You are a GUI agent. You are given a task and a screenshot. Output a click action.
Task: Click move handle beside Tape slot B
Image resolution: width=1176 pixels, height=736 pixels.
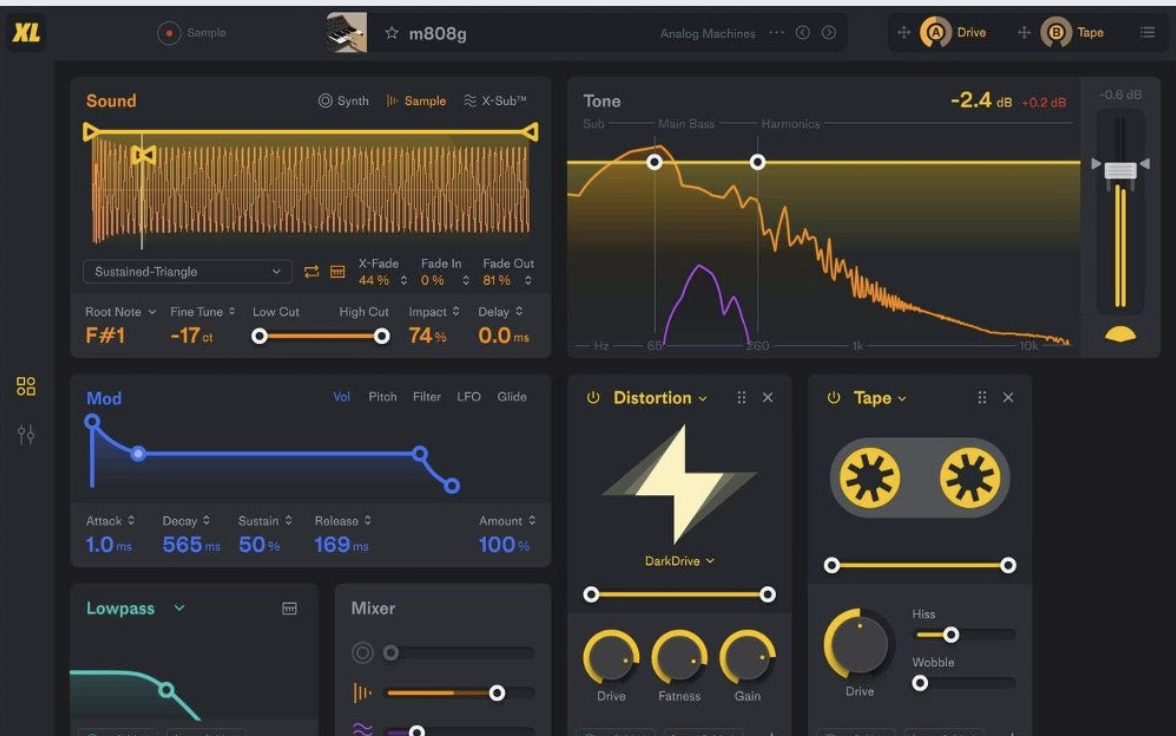click(x=1024, y=32)
